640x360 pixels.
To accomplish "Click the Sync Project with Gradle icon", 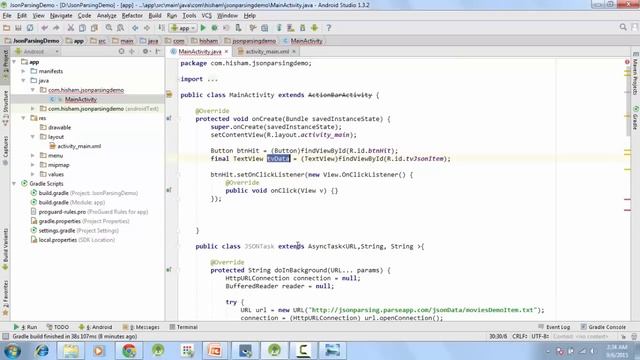I will pyautogui.click(x=279, y=28).
